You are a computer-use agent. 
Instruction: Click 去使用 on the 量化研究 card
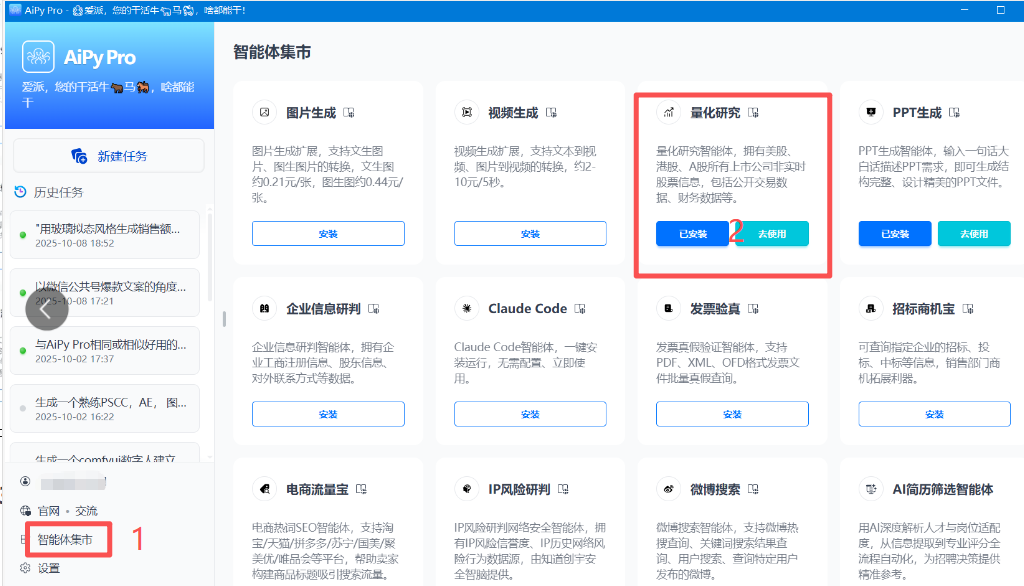(x=772, y=234)
